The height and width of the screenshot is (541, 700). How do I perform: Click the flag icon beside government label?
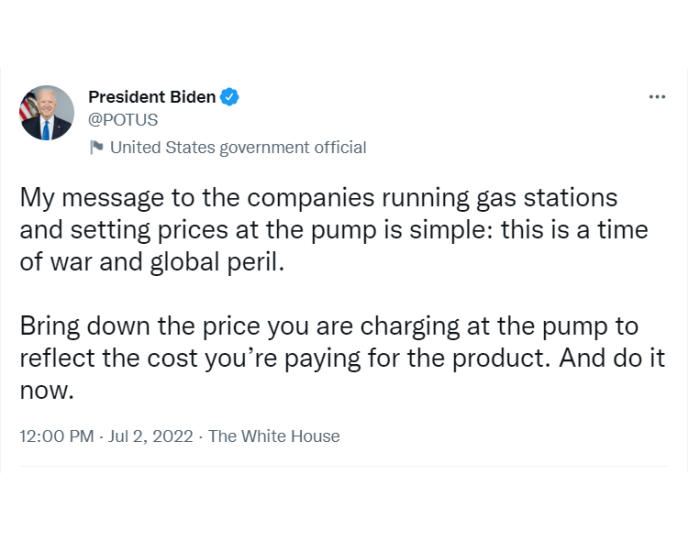(96, 147)
